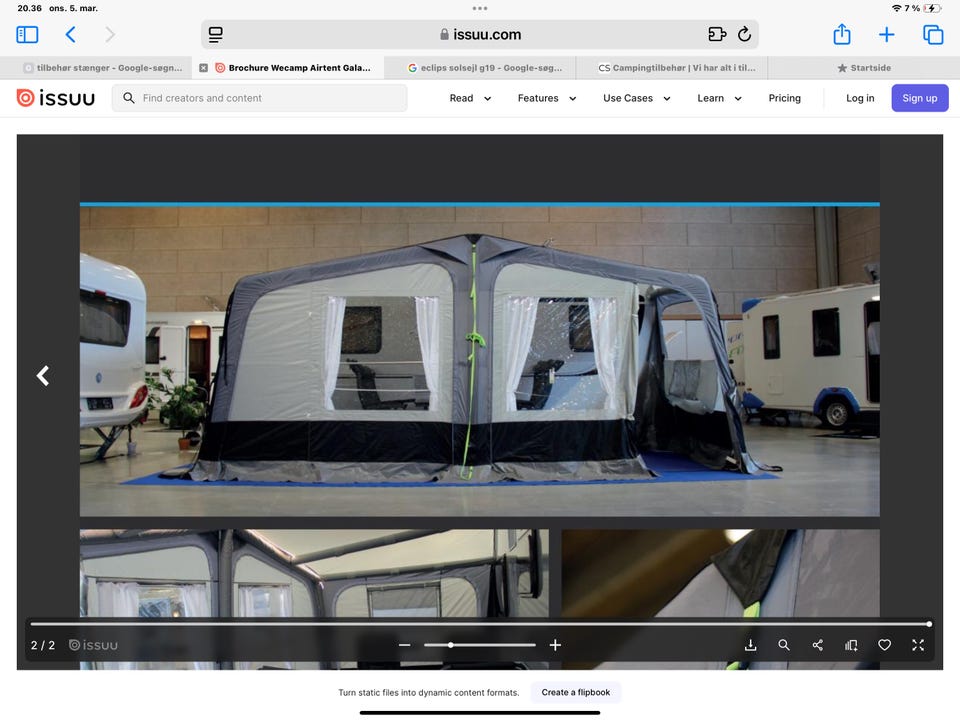The width and height of the screenshot is (960, 720).
Task: Share the brochure via the share icon
Action: coord(817,645)
